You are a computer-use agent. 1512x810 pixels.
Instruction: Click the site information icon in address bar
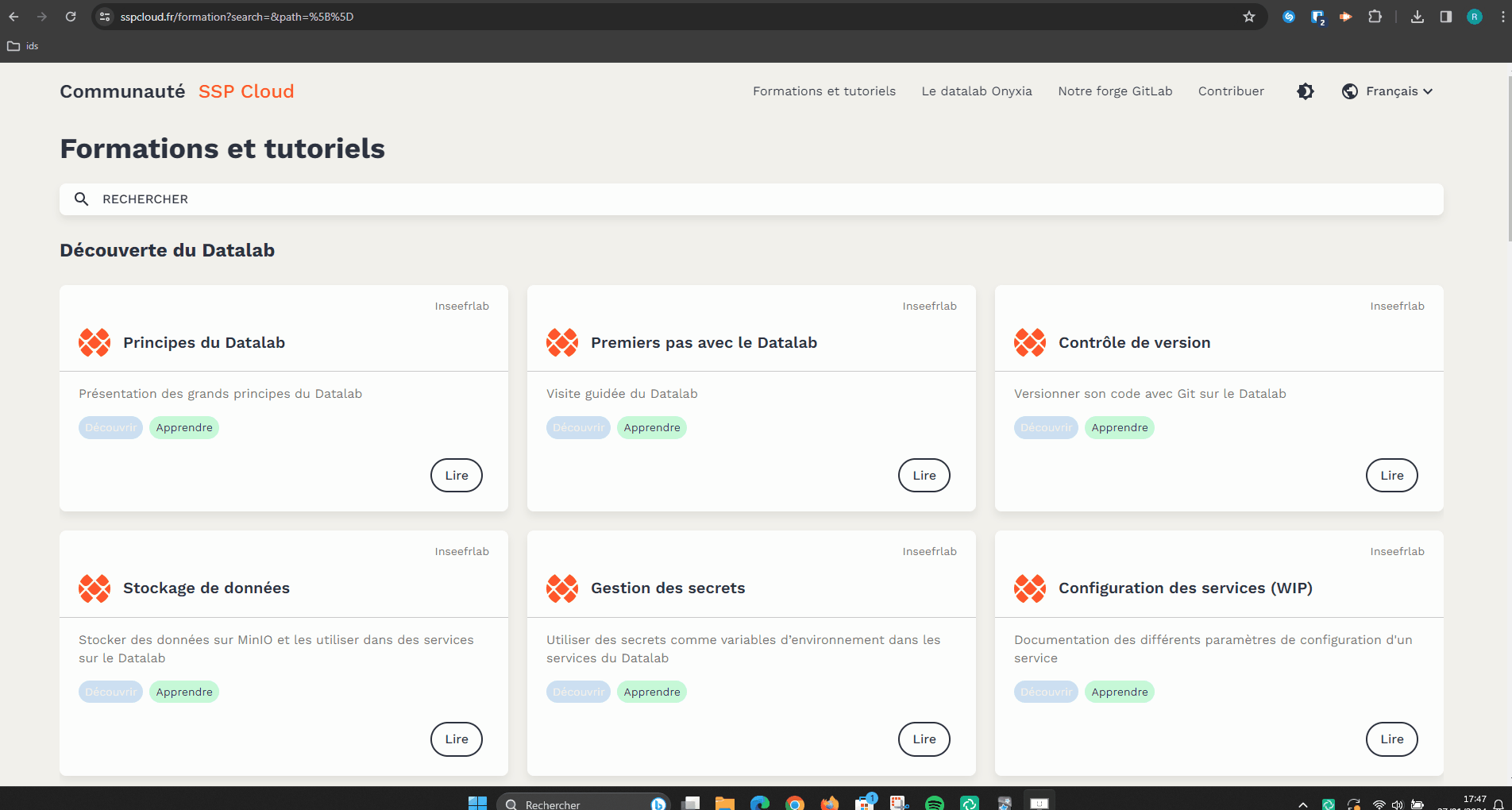[x=105, y=17]
